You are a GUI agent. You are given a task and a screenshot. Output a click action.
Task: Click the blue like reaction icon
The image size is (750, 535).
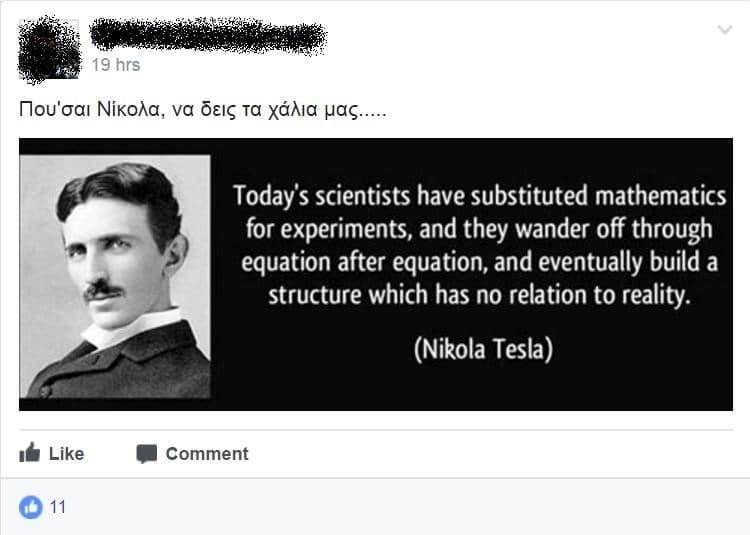(x=31, y=507)
